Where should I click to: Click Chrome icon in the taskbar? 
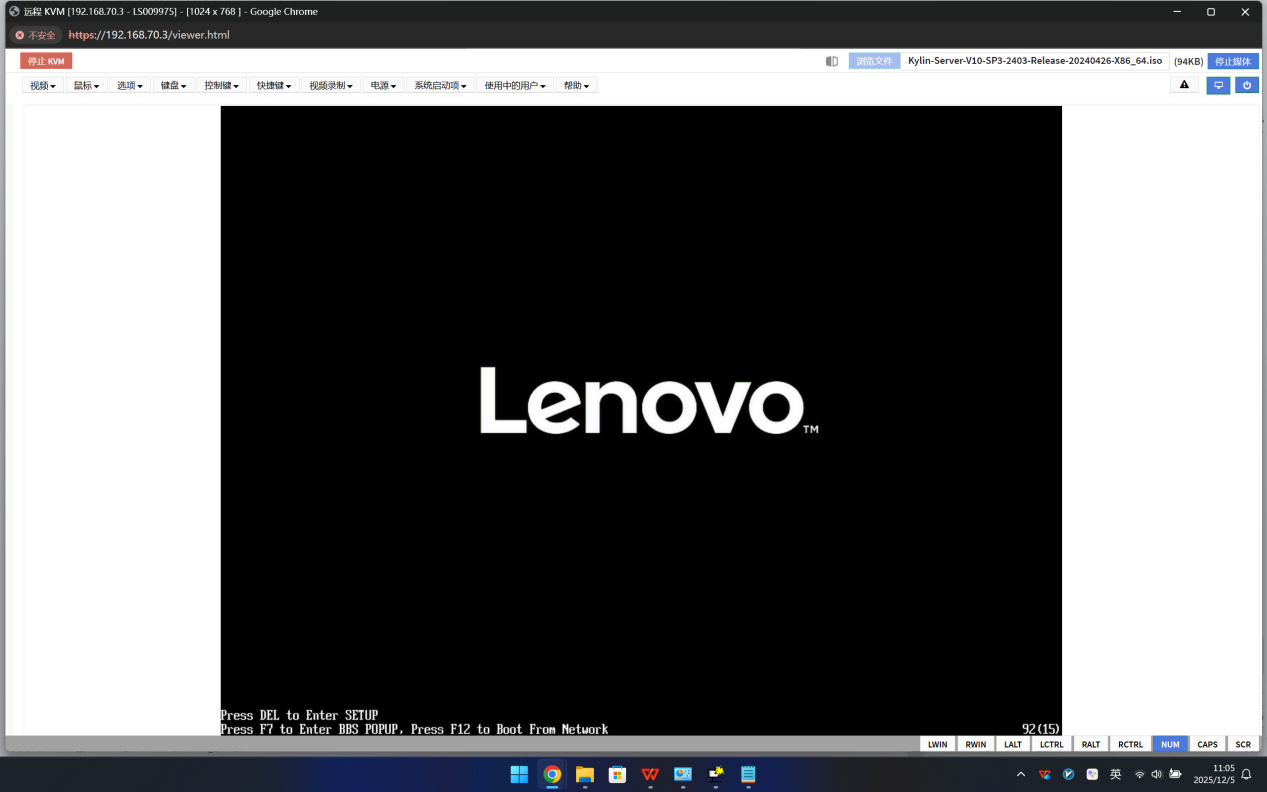coord(552,774)
